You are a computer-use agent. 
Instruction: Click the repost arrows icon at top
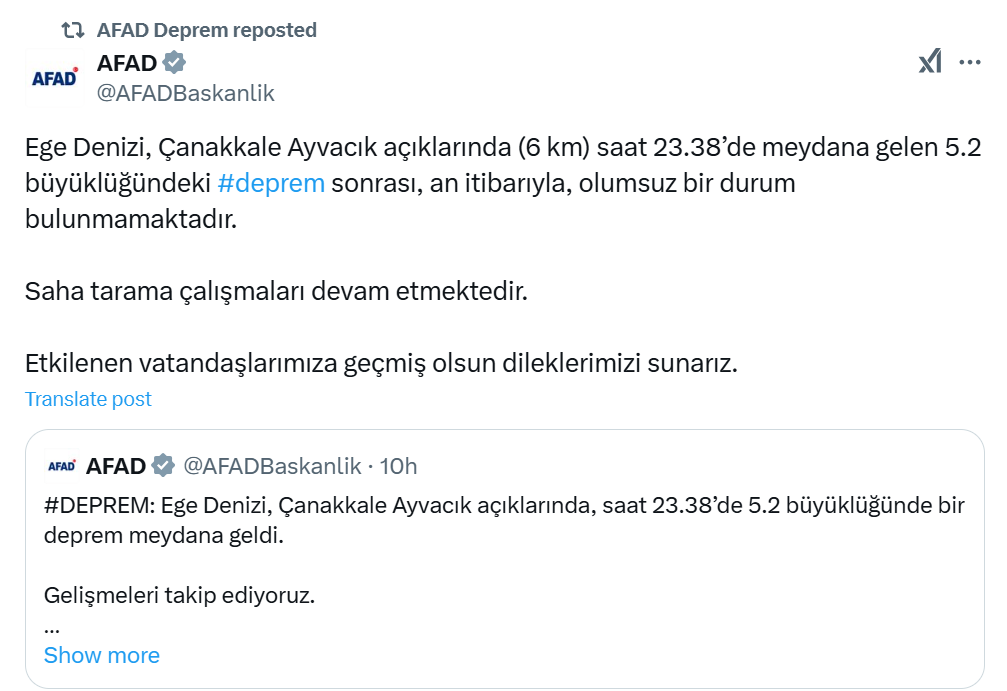tap(72, 31)
